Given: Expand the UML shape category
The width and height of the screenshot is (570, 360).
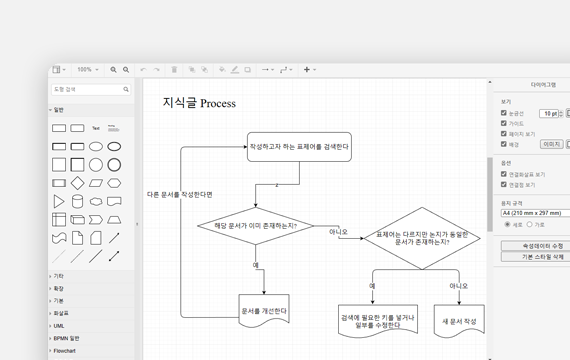Looking at the screenshot, I should point(59,326).
